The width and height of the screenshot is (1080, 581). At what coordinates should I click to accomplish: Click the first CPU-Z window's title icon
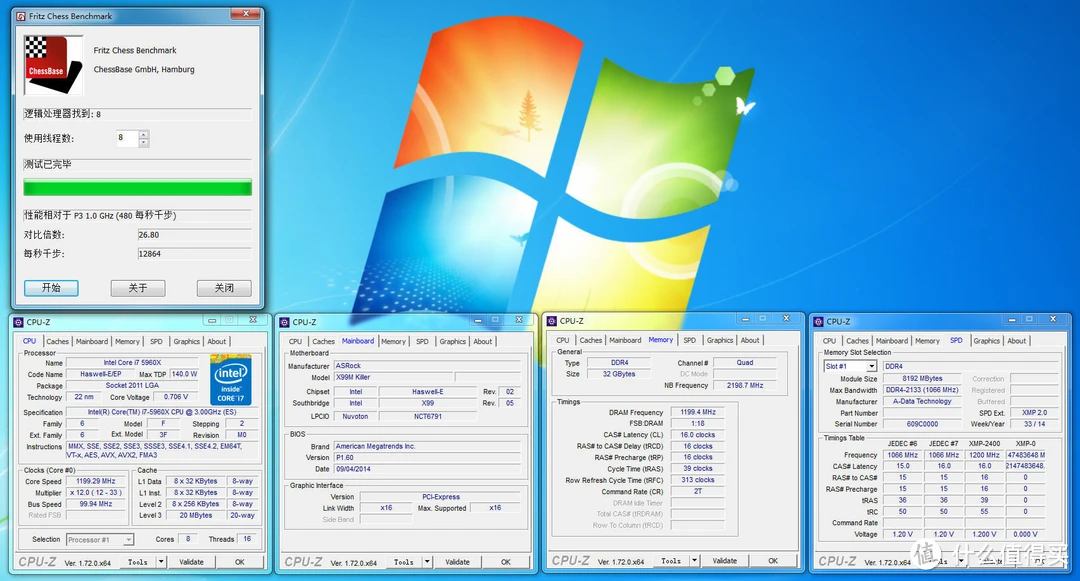click(19, 322)
